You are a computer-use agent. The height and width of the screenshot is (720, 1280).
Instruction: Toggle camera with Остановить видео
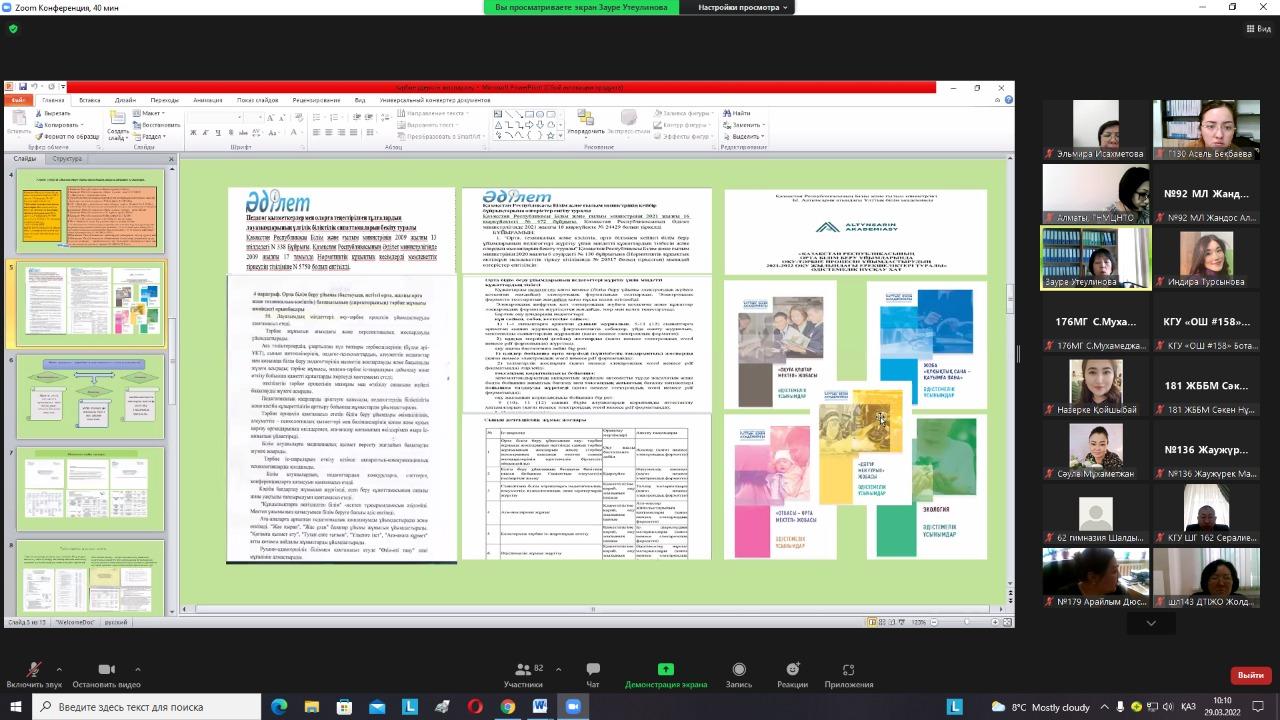click(x=106, y=670)
